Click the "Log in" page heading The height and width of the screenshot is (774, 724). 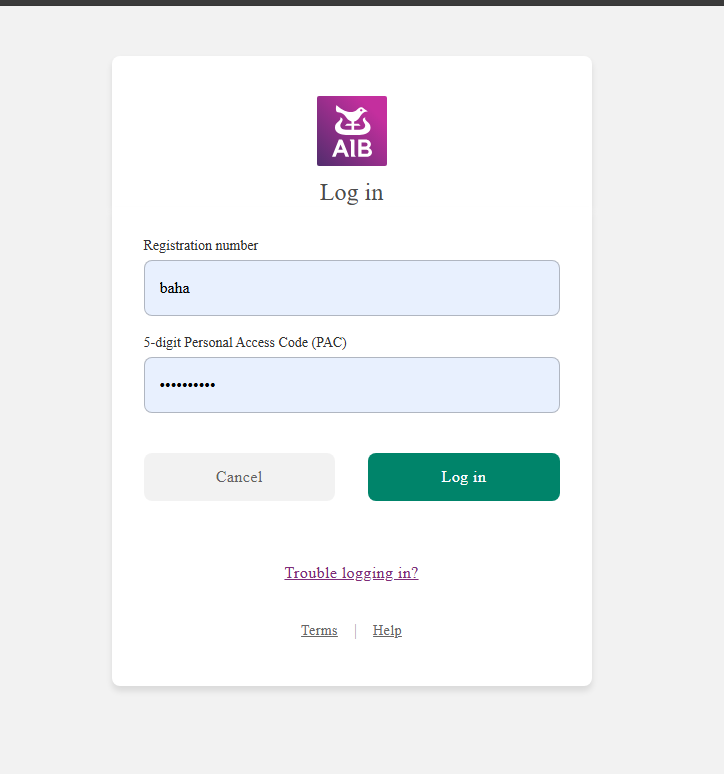coord(351,192)
